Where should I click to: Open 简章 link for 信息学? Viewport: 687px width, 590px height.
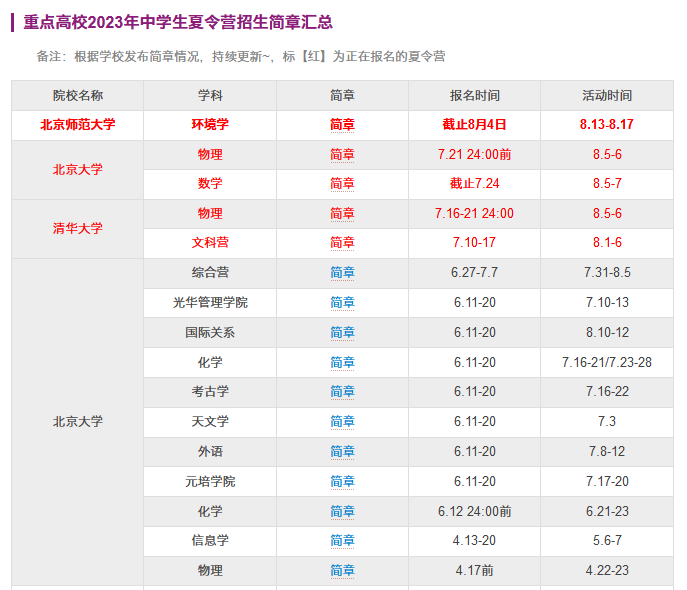342,541
